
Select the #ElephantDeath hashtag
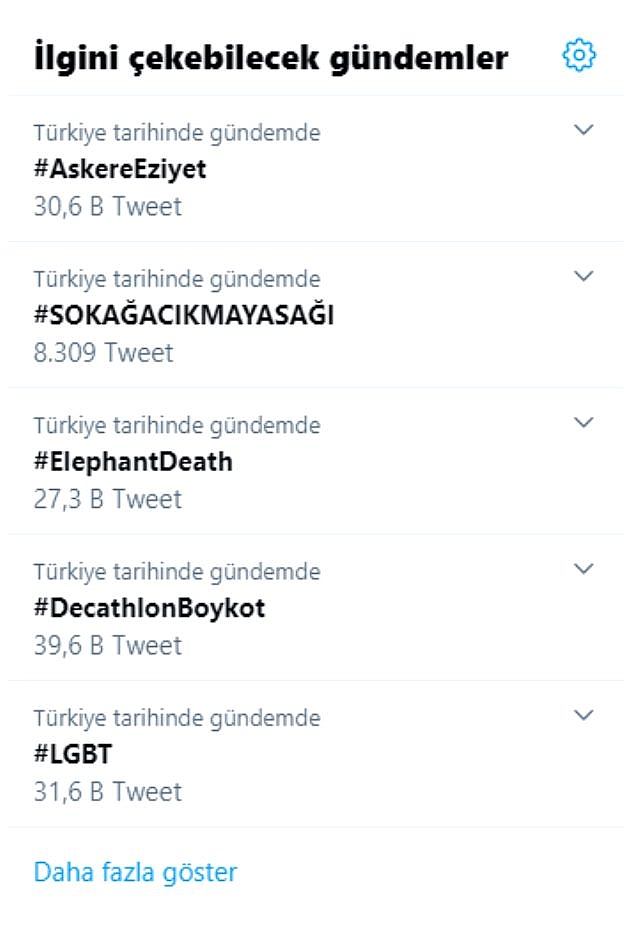(133, 462)
